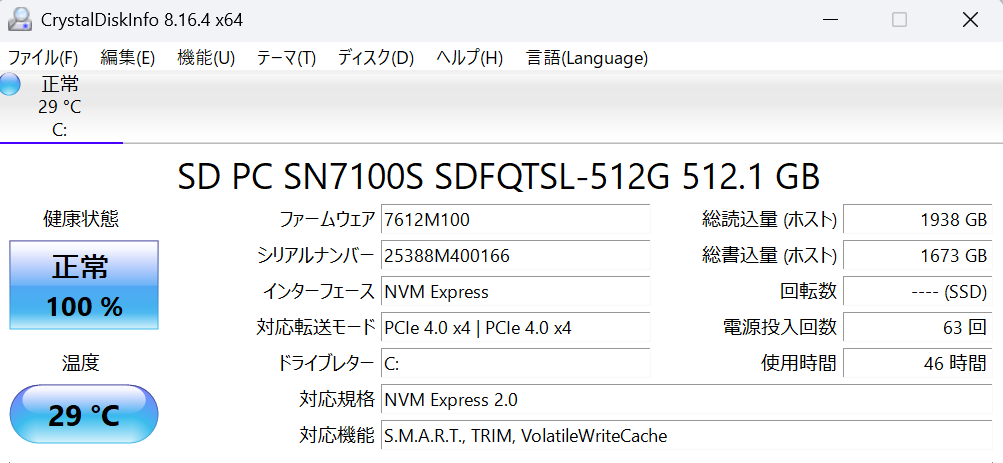Click the transfer mode field PCIe 4.0 x4

515,328
